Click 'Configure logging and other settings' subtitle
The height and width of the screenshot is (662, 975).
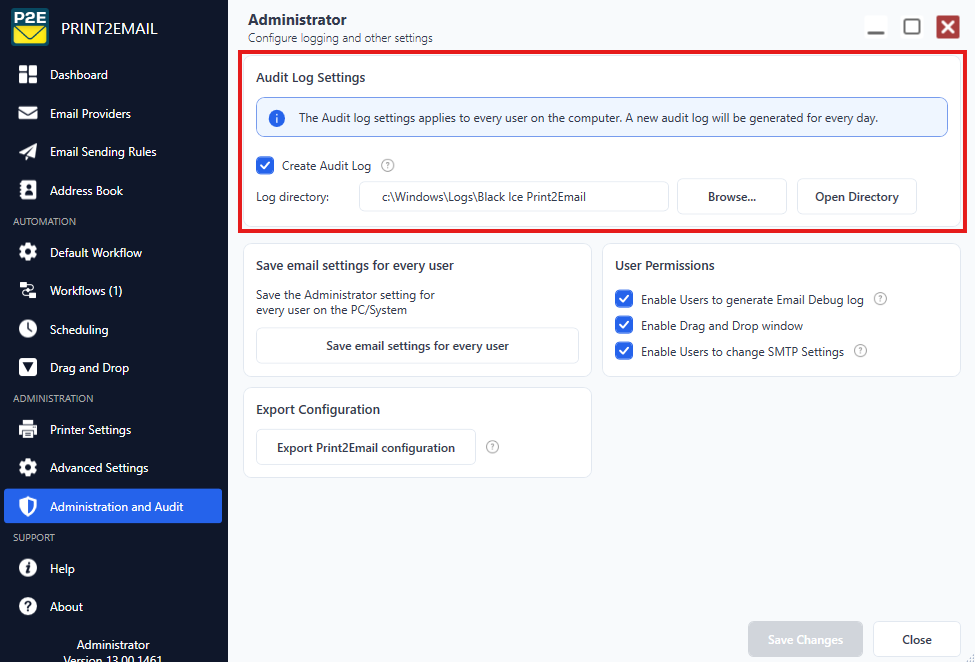coord(340,38)
